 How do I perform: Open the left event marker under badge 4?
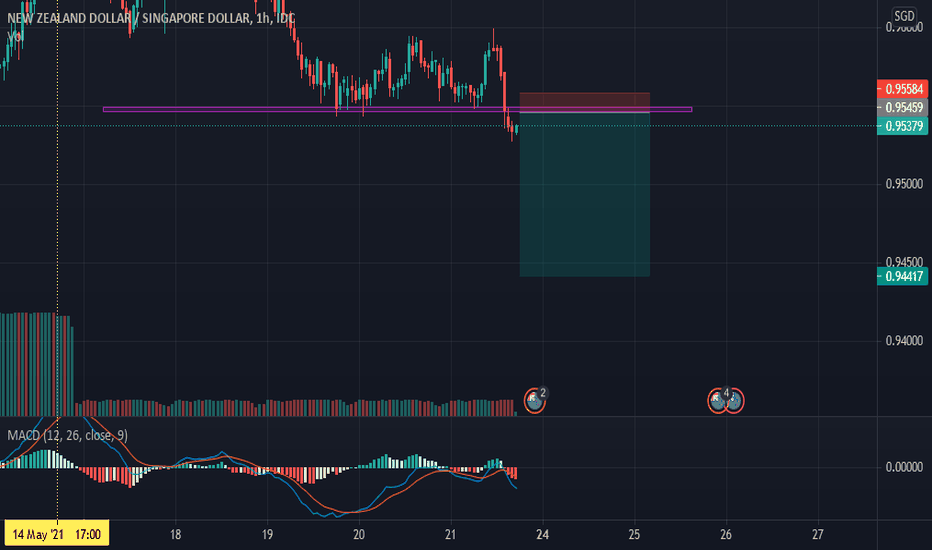[x=717, y=401]
